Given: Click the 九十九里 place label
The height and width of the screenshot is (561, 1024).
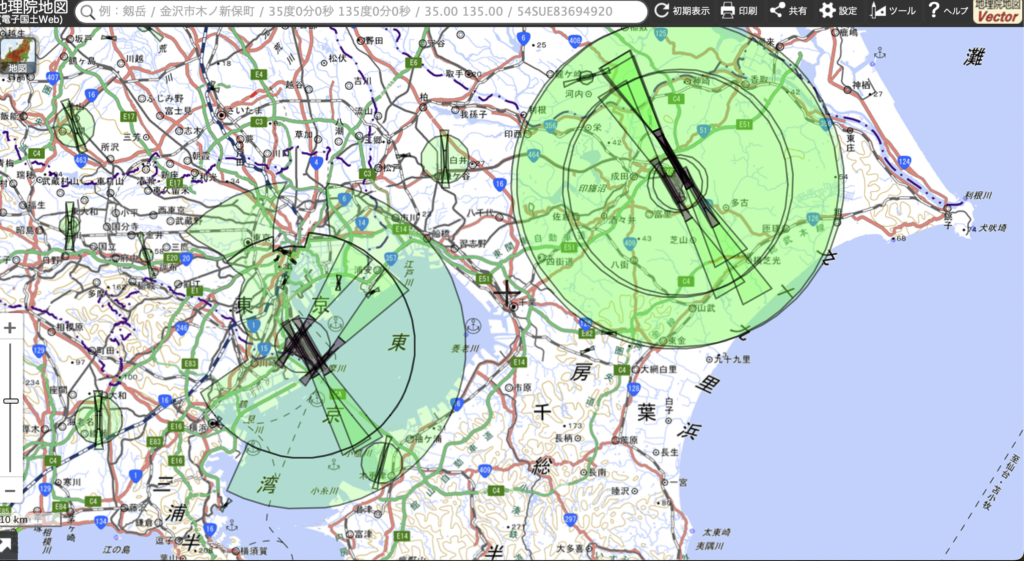Looking at the screenshot, I should pyautogui.click(x=732, y=359).
